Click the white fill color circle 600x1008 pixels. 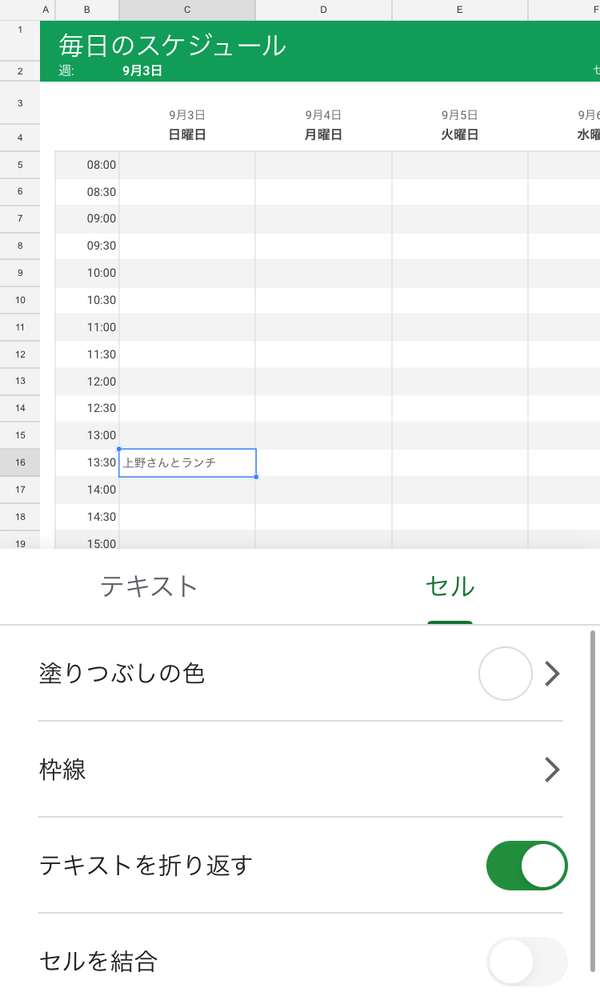[505, 674]
